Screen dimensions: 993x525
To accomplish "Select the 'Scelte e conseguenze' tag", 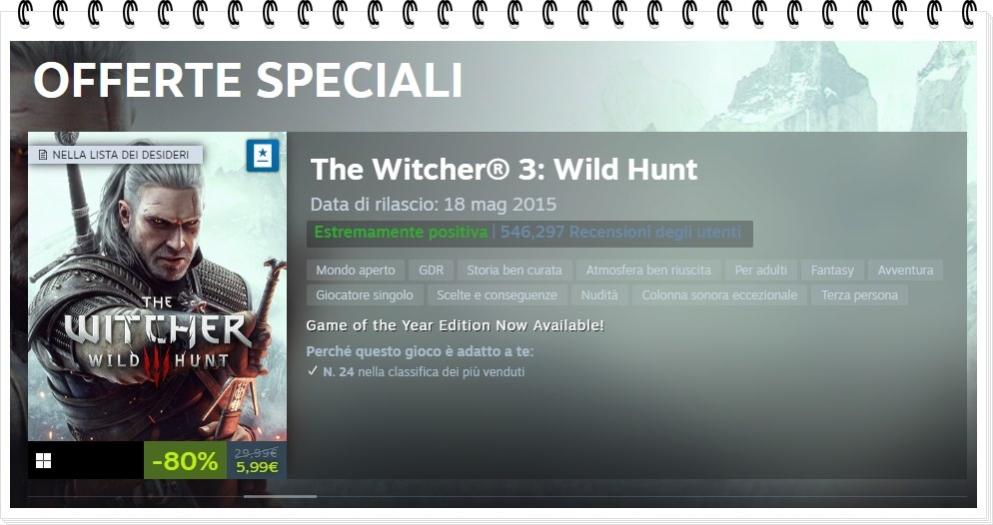I will tap(496, 295).
